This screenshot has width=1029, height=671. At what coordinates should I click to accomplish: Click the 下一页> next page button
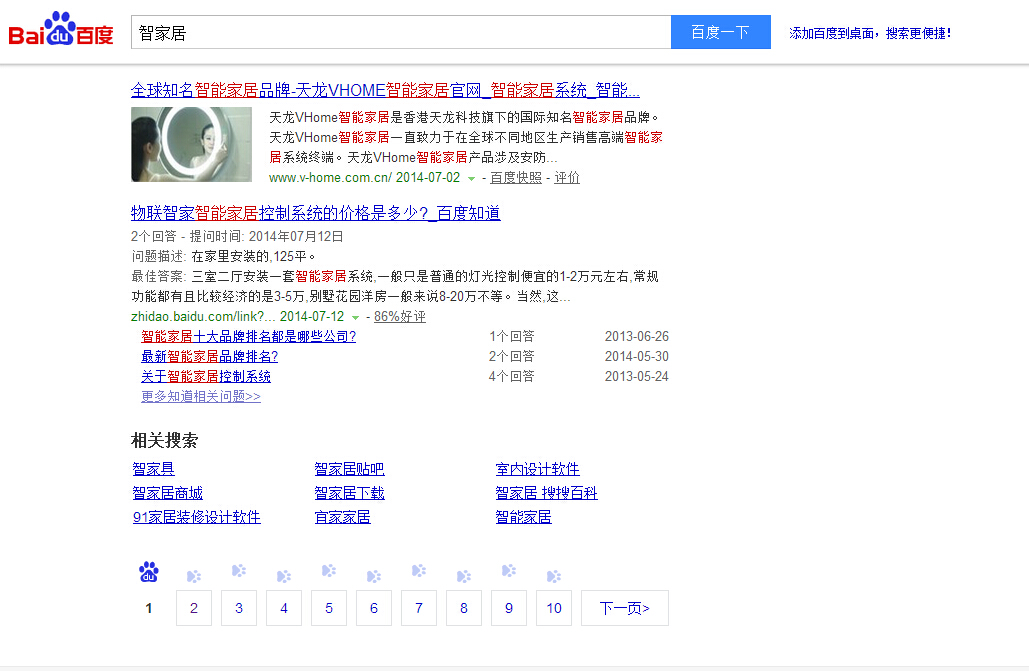[x=625, y=608]
